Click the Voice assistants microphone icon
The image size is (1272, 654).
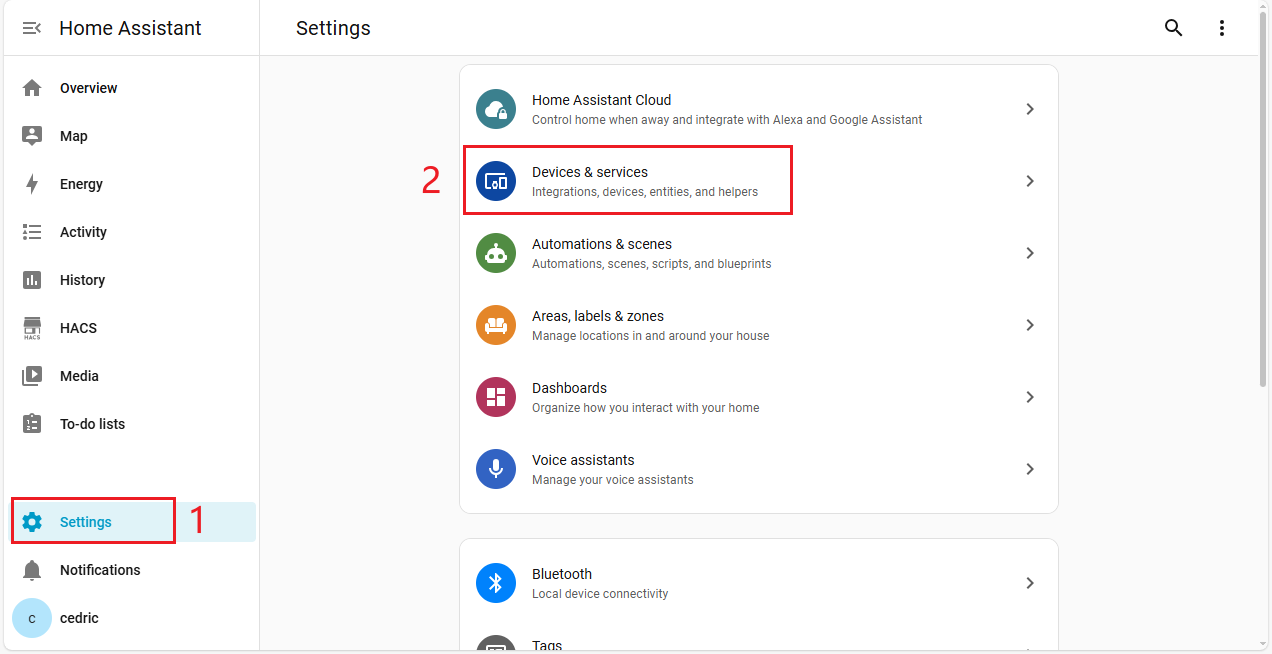pyautogui.click(x=496, y=469)
